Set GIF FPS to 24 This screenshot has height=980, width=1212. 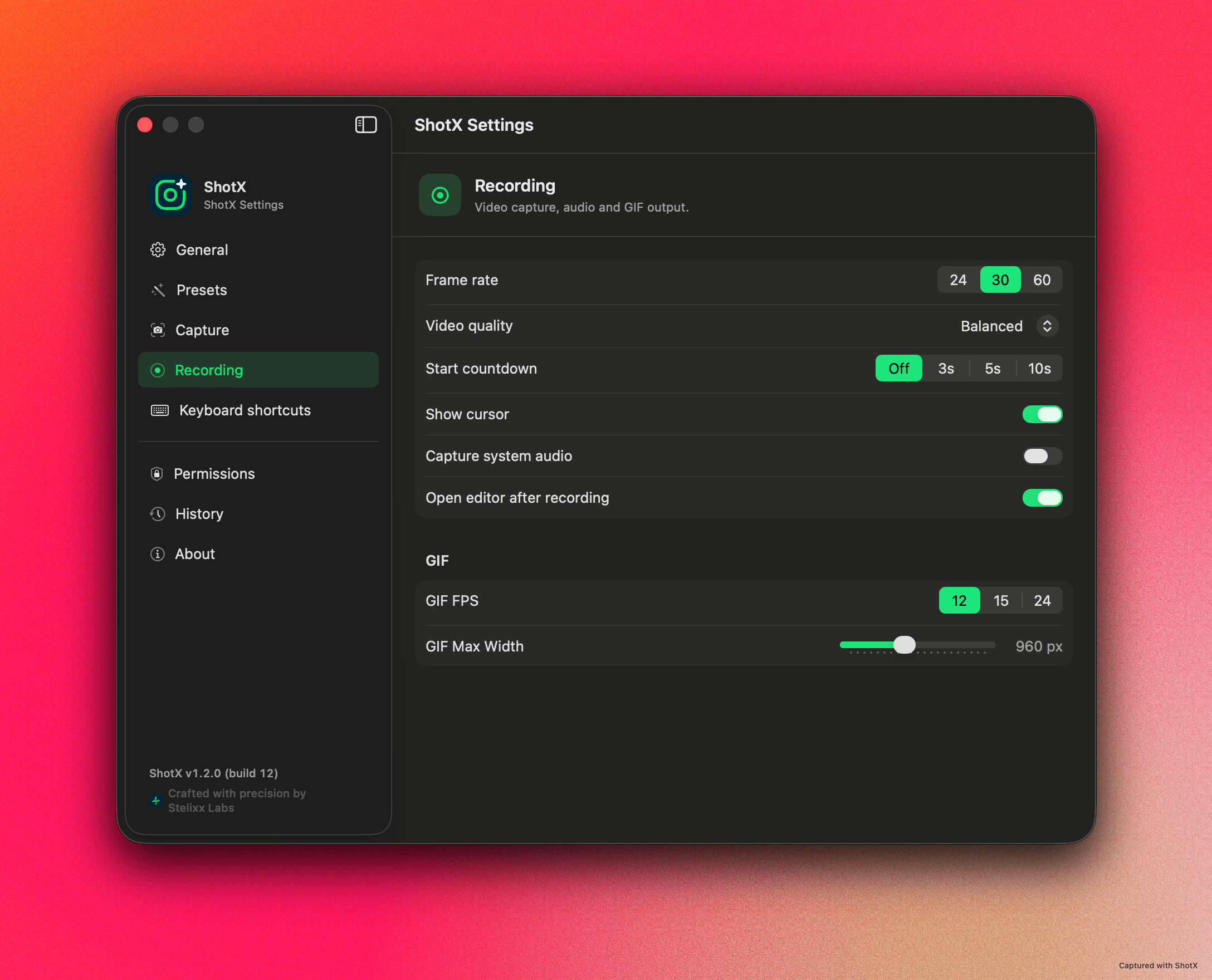coord(1042,600)
